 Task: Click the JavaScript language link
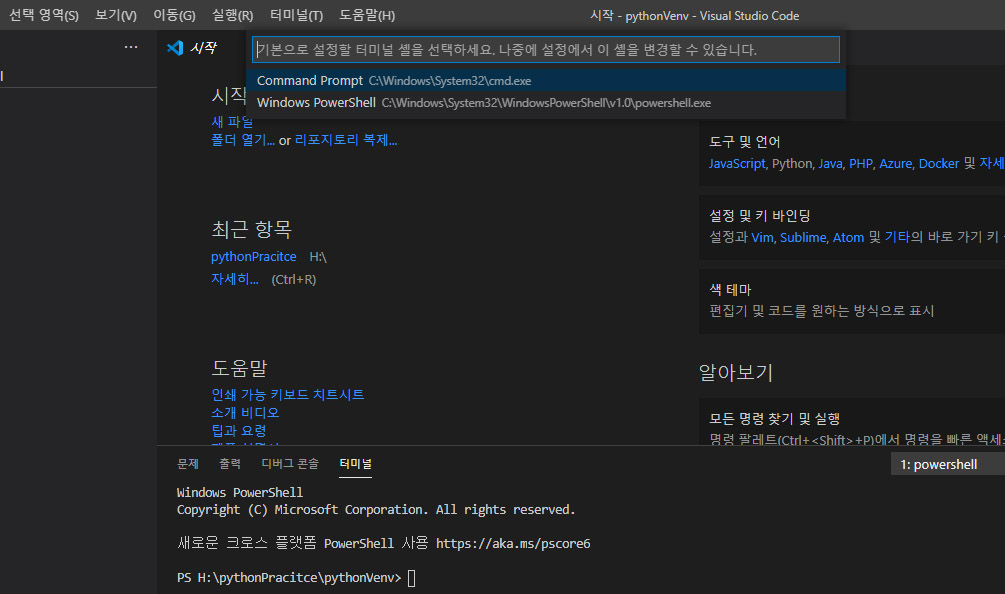[737, 163]
